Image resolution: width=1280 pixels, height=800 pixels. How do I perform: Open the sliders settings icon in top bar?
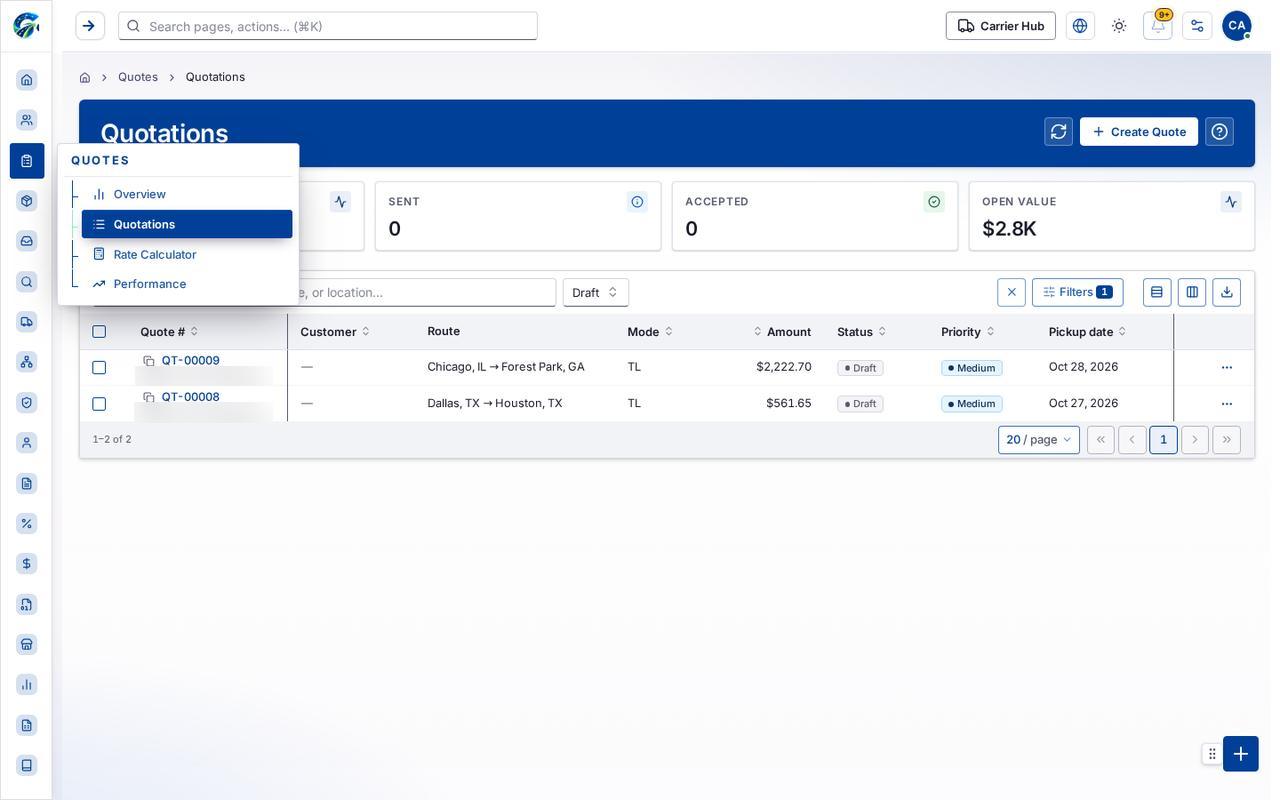1197,26
